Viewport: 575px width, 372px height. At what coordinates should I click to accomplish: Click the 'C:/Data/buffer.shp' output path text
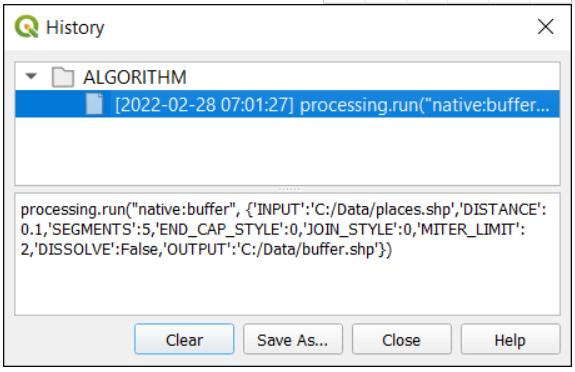308,249
